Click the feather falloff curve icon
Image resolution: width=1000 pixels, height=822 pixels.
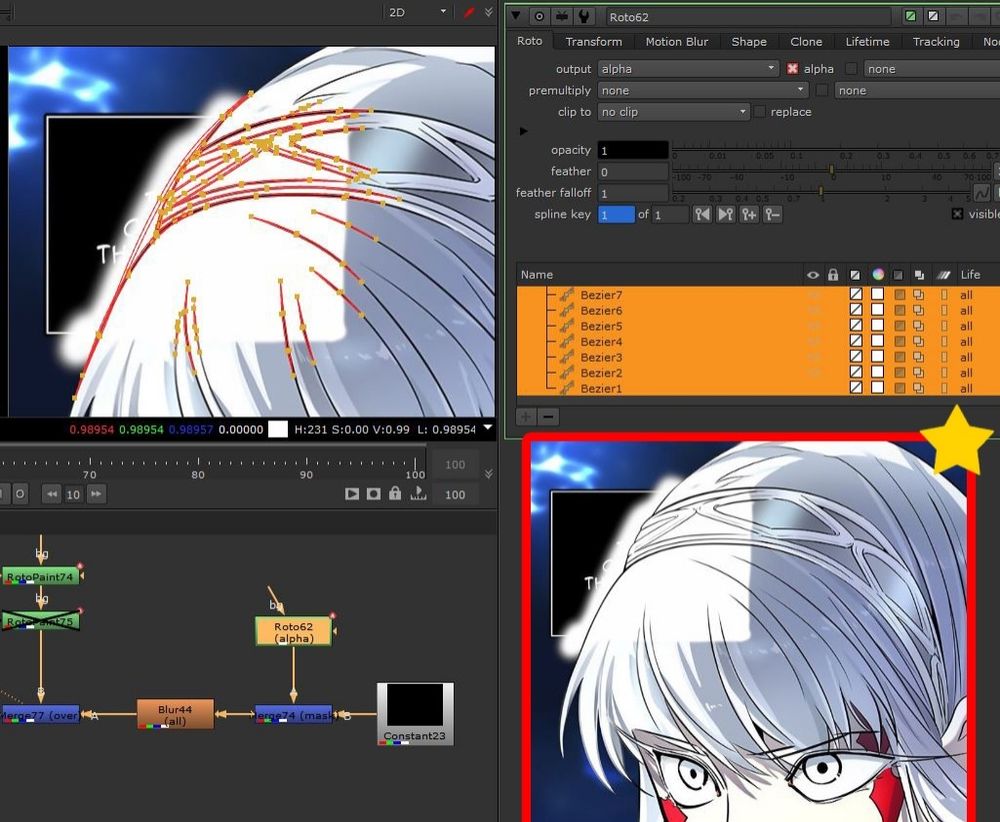click(982, 192)
